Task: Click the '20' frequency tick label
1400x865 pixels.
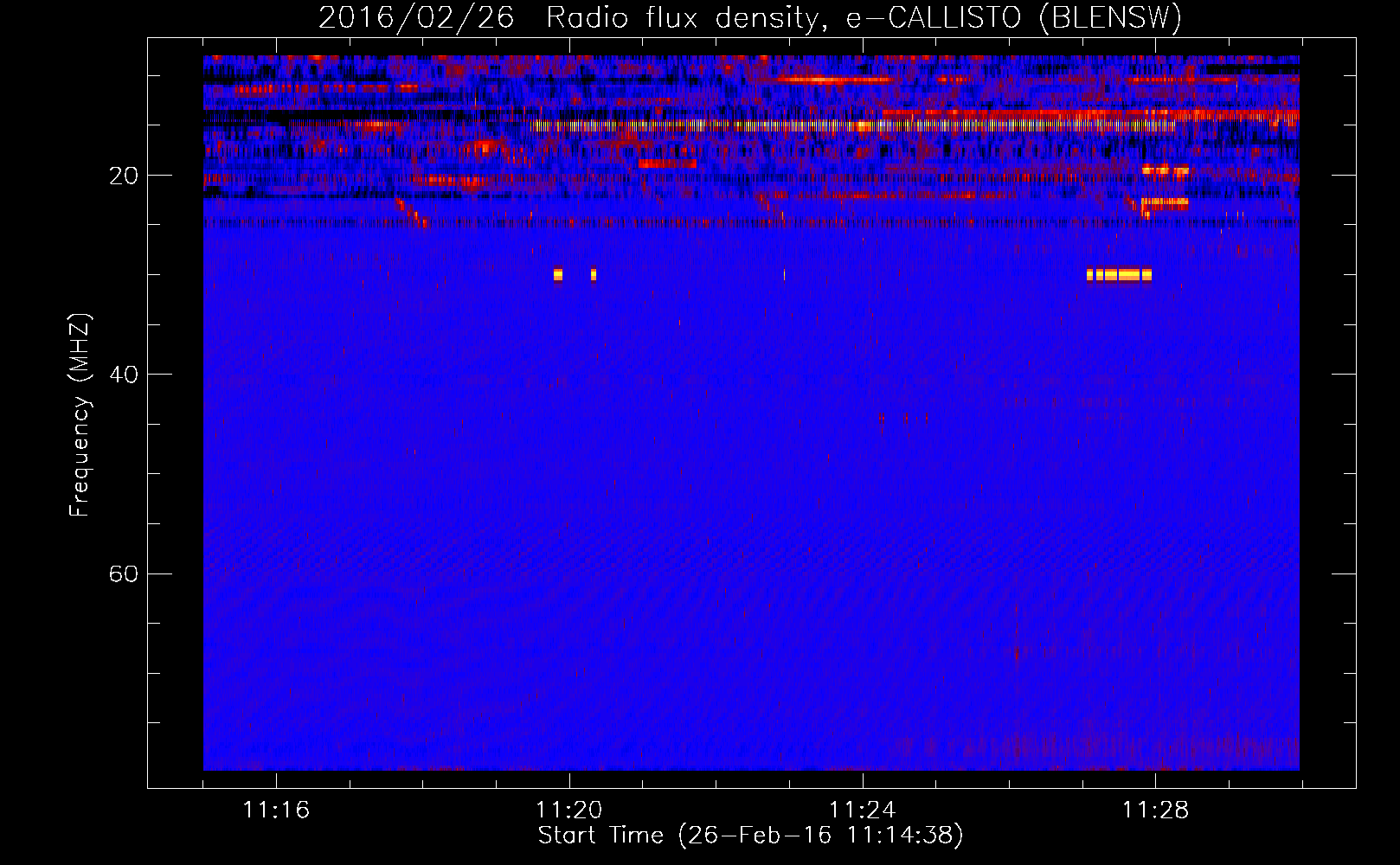Action: point(124,176)
